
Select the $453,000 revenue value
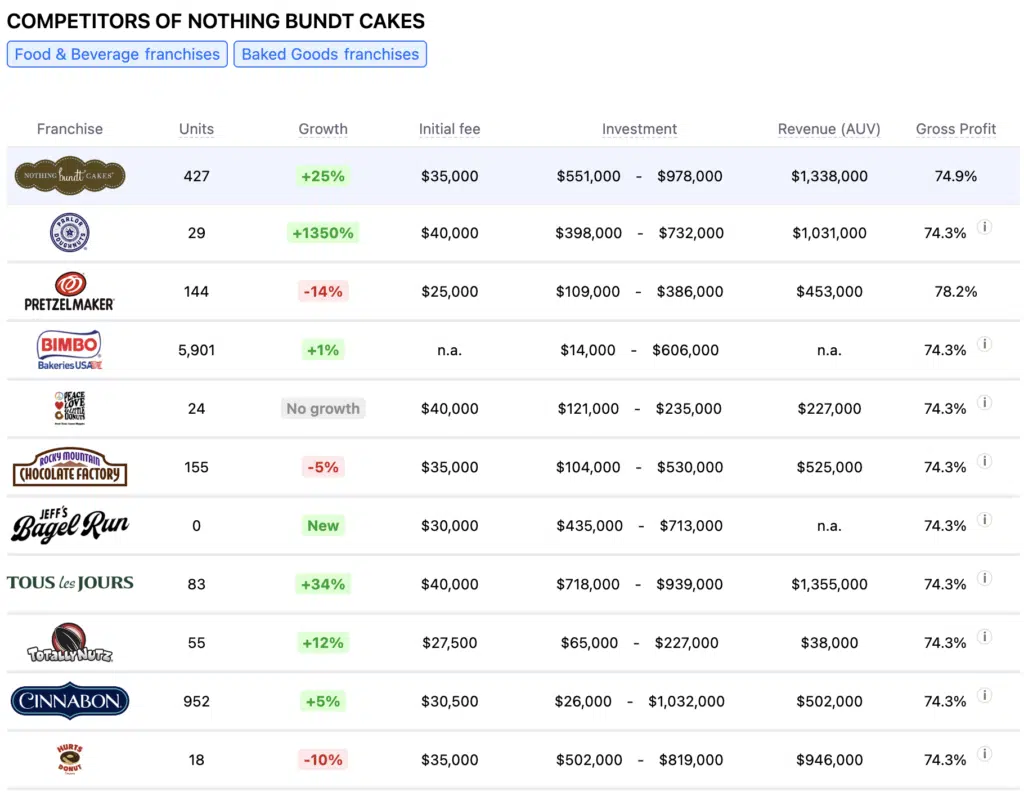829,291
